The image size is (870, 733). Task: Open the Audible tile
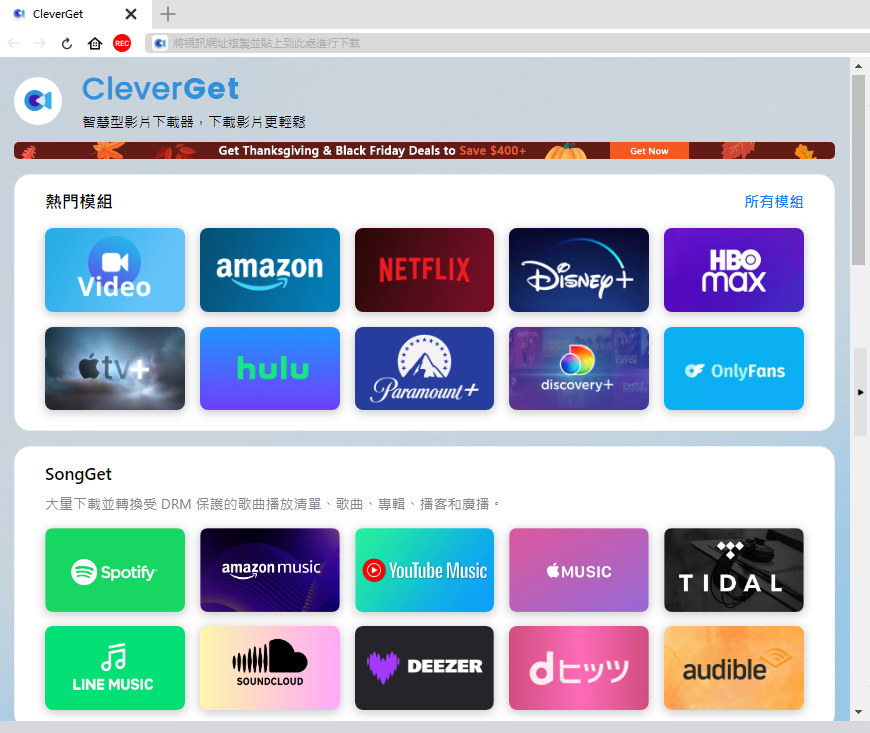pyautogui.click(x=734, y=668)
